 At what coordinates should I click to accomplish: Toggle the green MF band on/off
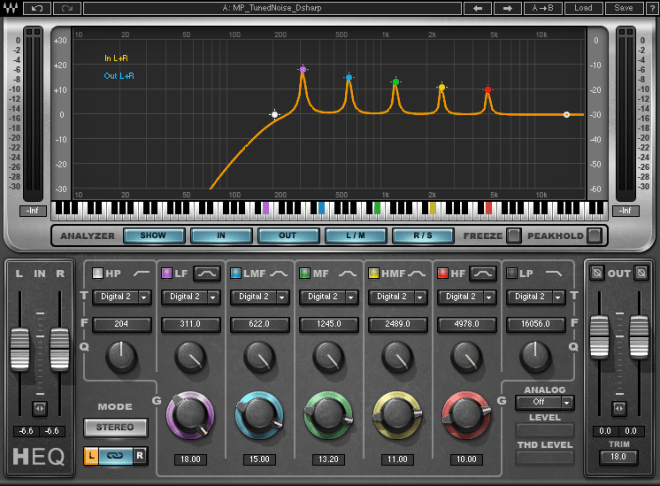[x=304, y=274]
